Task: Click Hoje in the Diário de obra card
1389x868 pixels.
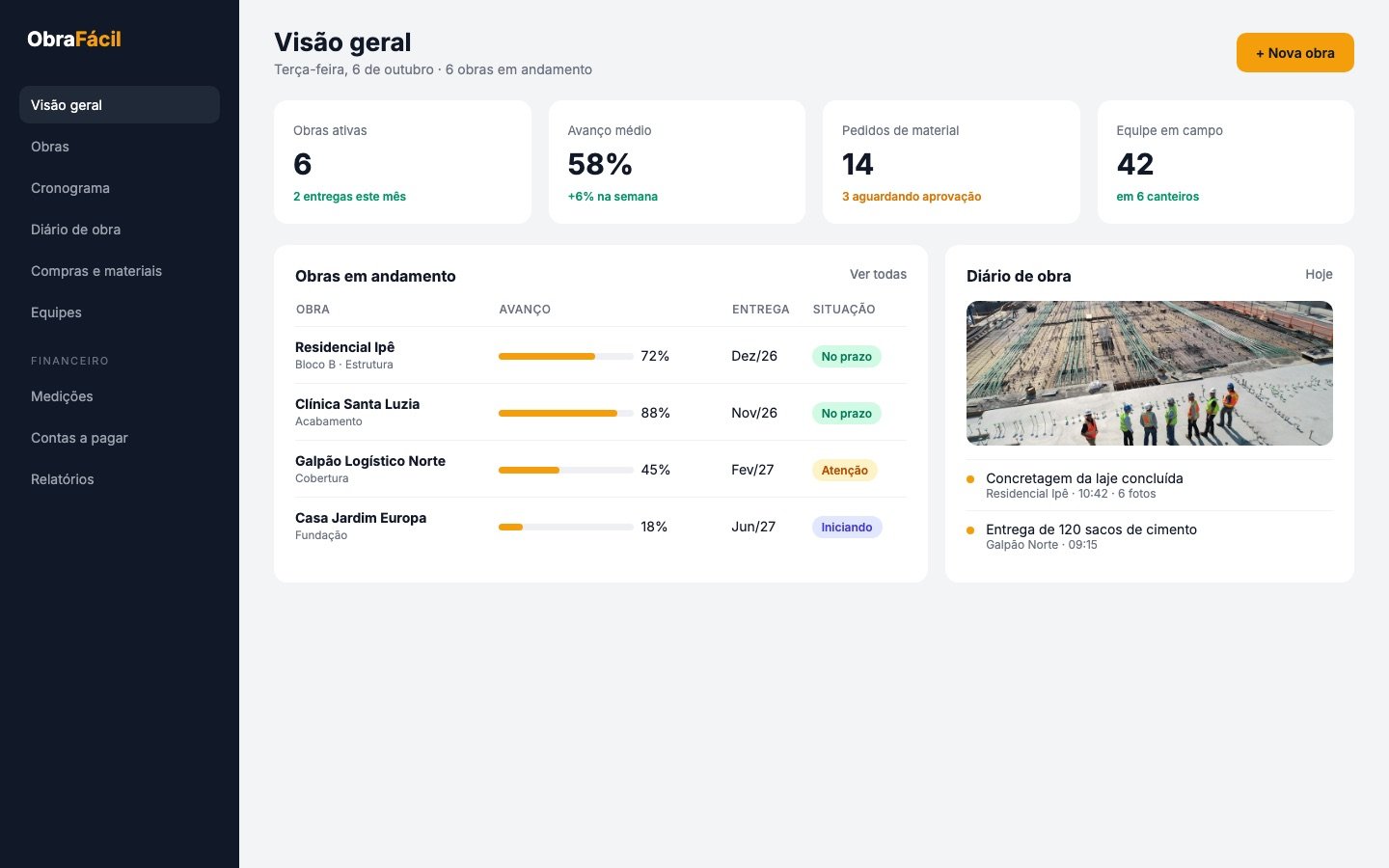Action: [1319, 275]
